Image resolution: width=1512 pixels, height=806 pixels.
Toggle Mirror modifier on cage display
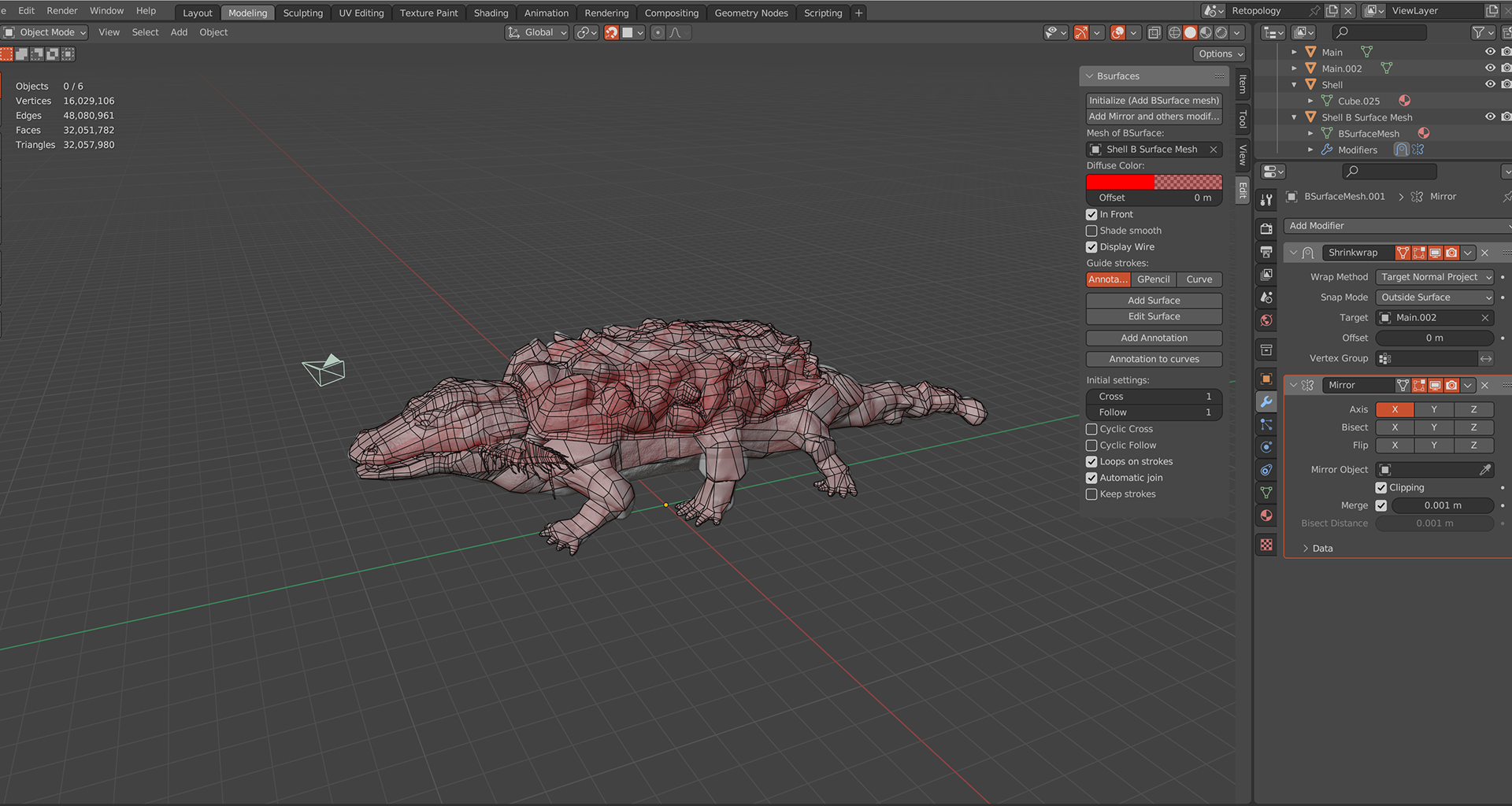(1403, 385)
